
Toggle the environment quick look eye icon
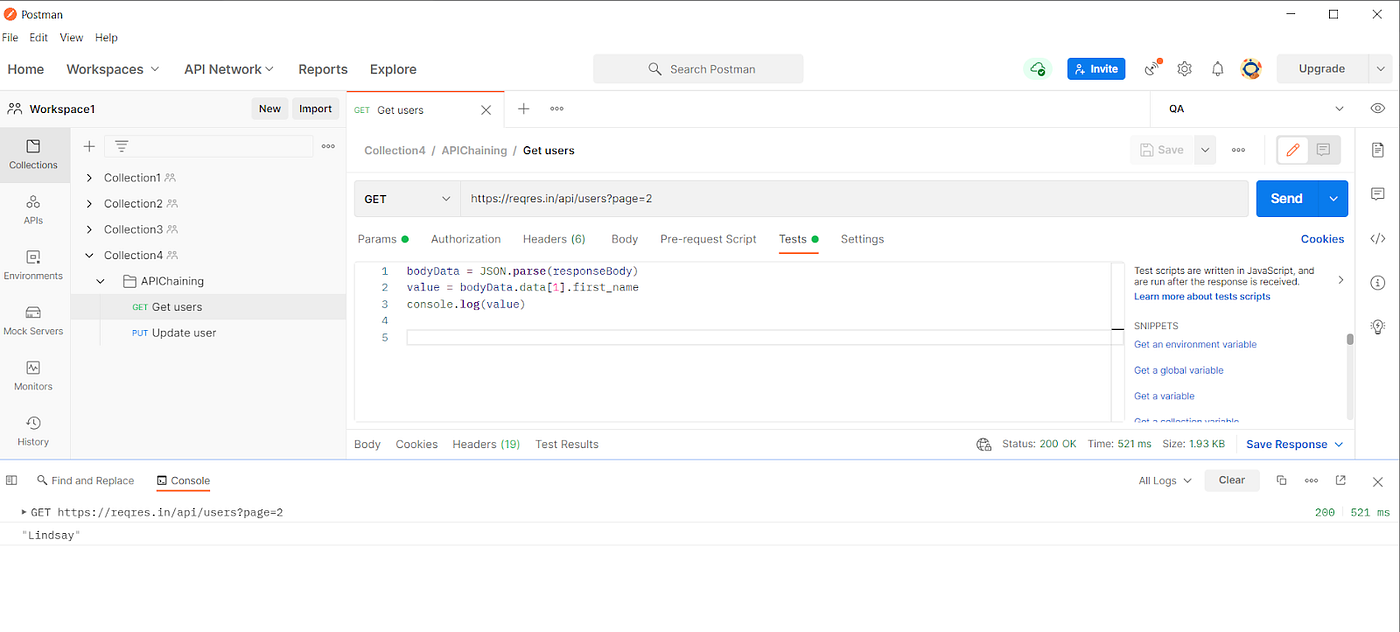(x=1377, y=108)
